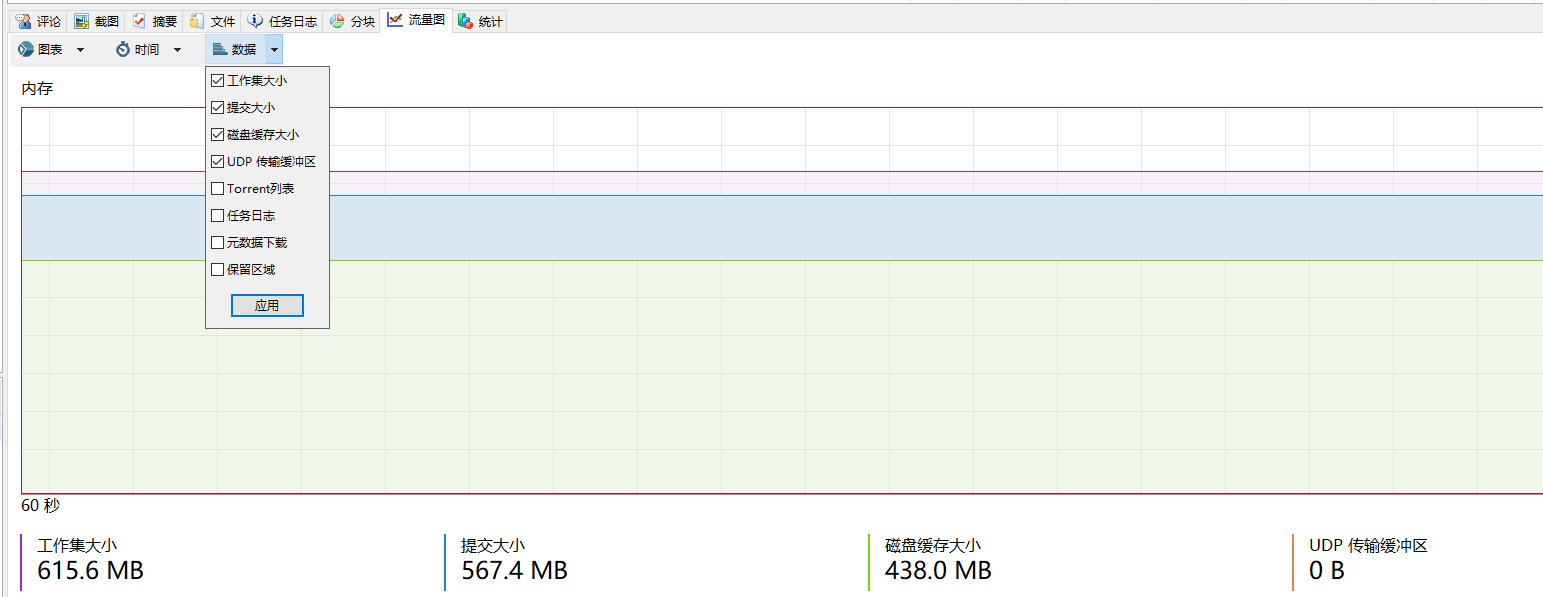
Task: Enable the Torrent列表 checkbox
Action: pyautogui.click(x=218, y=188)
